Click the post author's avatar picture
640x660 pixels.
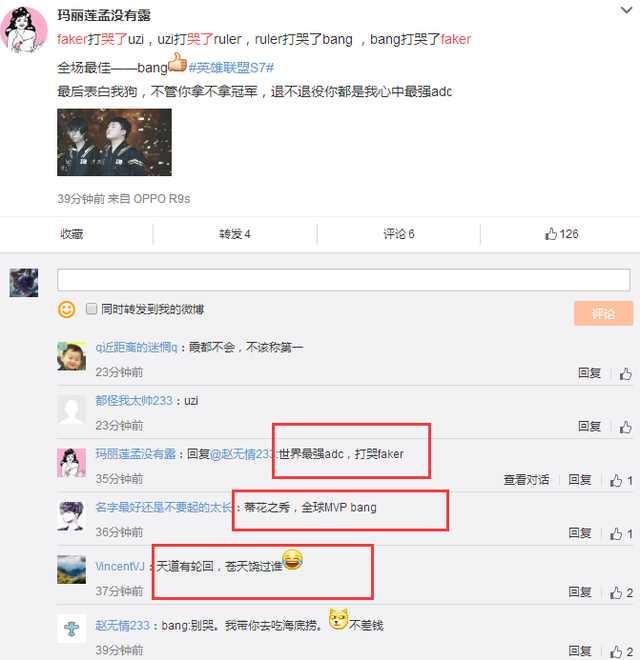(24, 30)
